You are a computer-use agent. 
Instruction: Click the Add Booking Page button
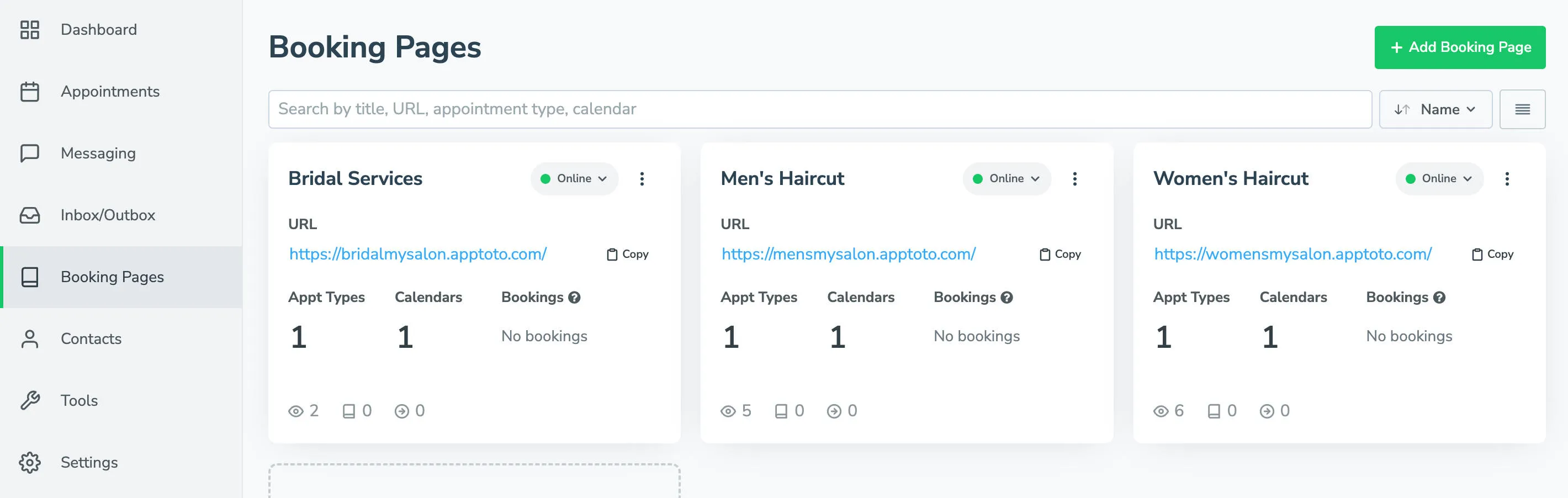pos(1460,46)
